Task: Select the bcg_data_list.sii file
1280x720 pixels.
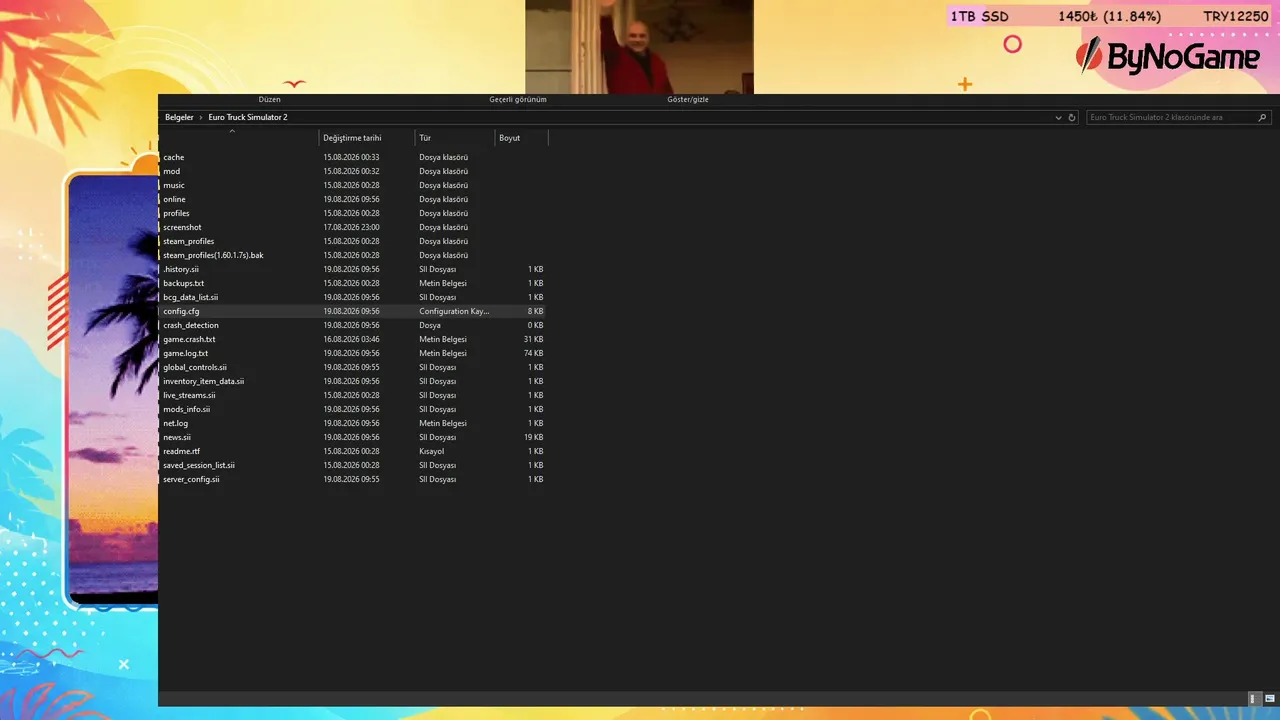Action: pos(190,297)
